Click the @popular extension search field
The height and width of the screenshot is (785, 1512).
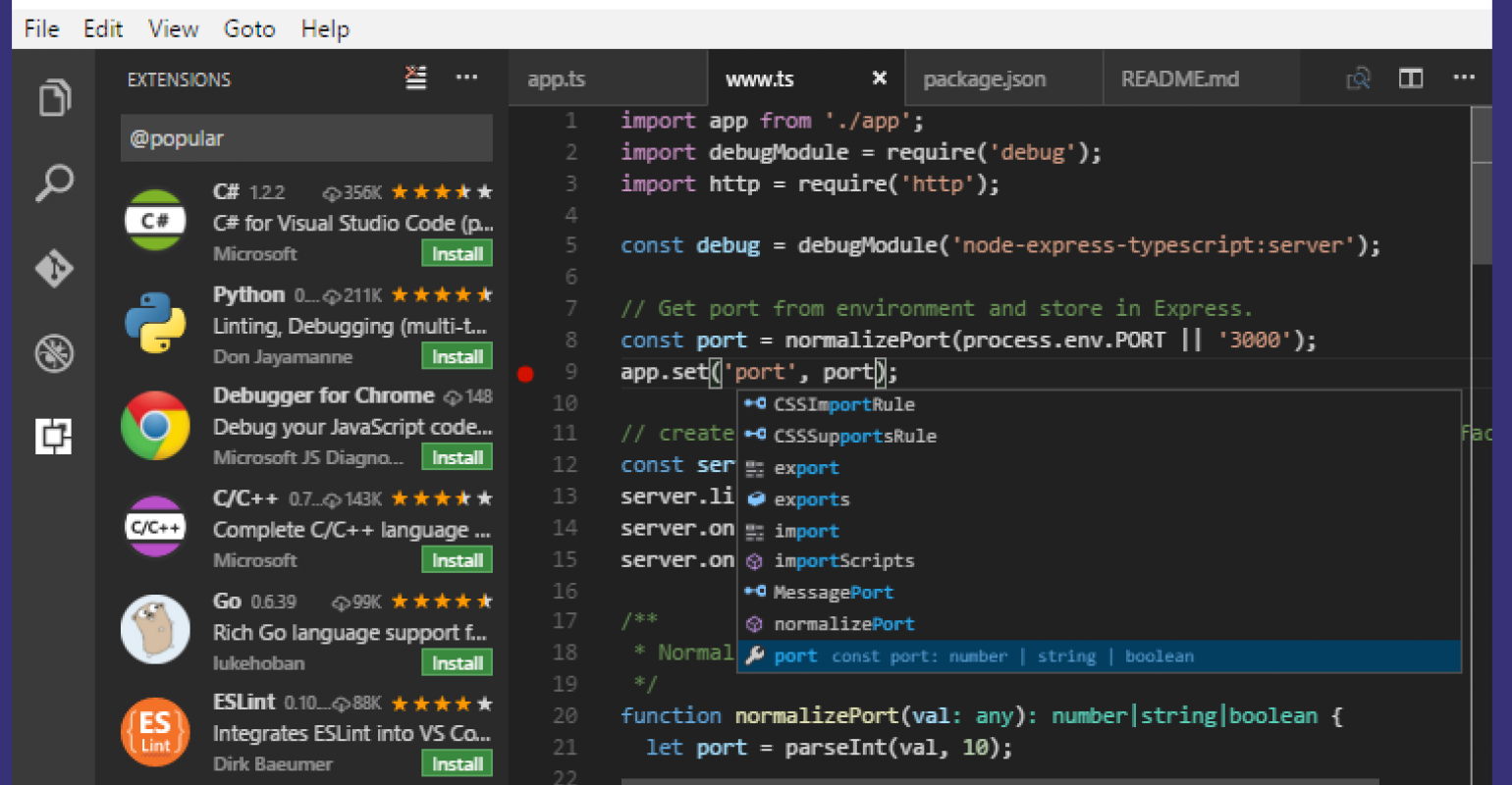click(306, 138)
